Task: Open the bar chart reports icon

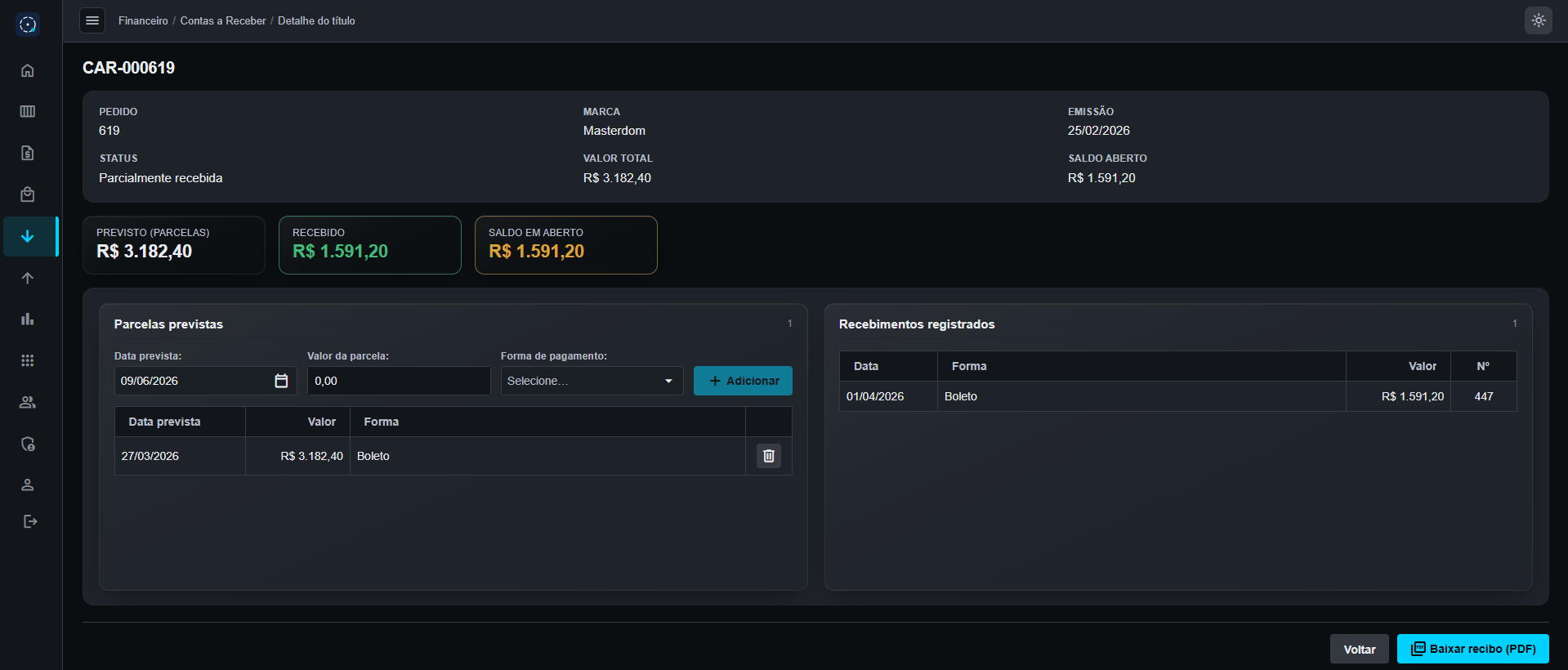Action: click(x=28, y=319)
